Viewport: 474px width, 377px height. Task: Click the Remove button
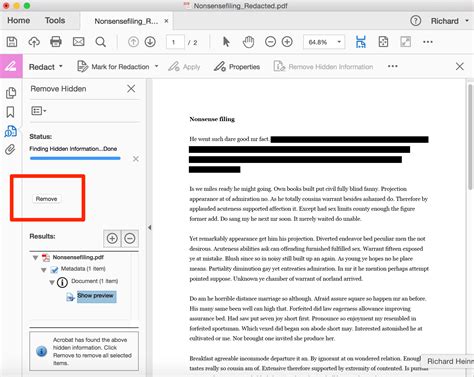[47, 199]
